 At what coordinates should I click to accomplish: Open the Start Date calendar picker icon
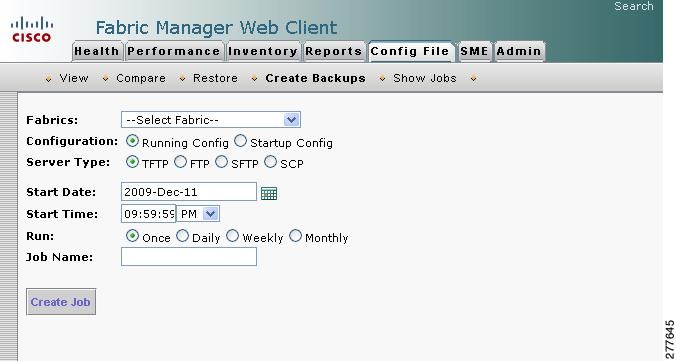(269, 193)
